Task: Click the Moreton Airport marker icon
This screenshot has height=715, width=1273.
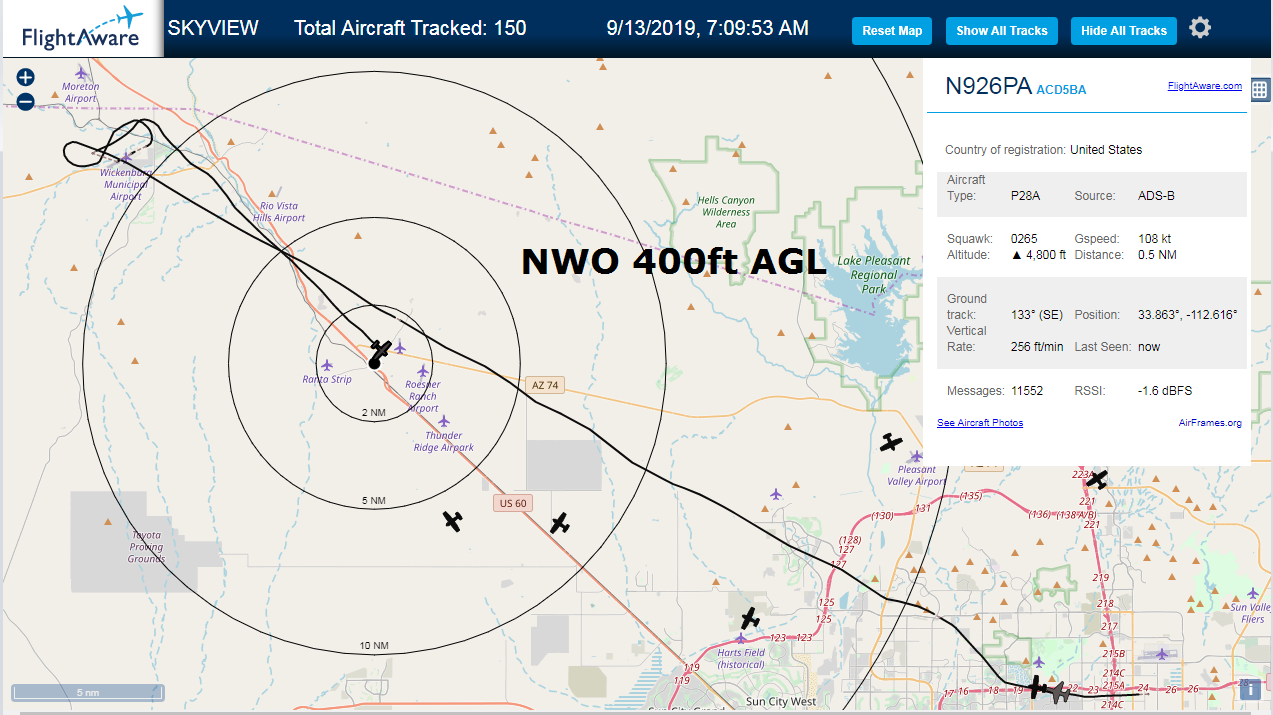Action: click(82, 72)
